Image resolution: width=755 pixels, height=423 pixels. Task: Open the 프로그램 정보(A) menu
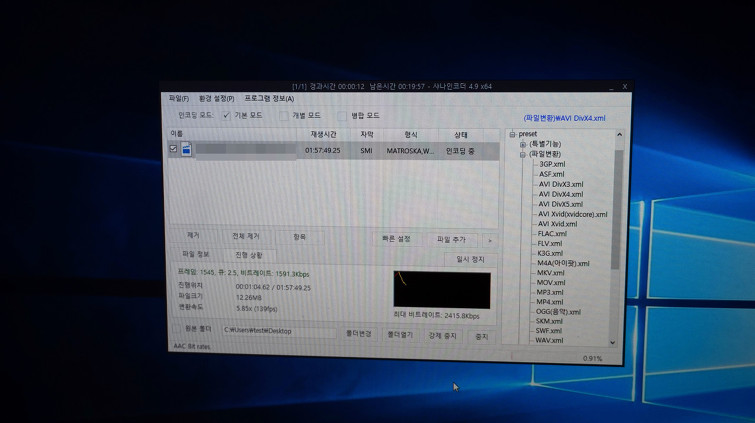[x=269, y=99]
